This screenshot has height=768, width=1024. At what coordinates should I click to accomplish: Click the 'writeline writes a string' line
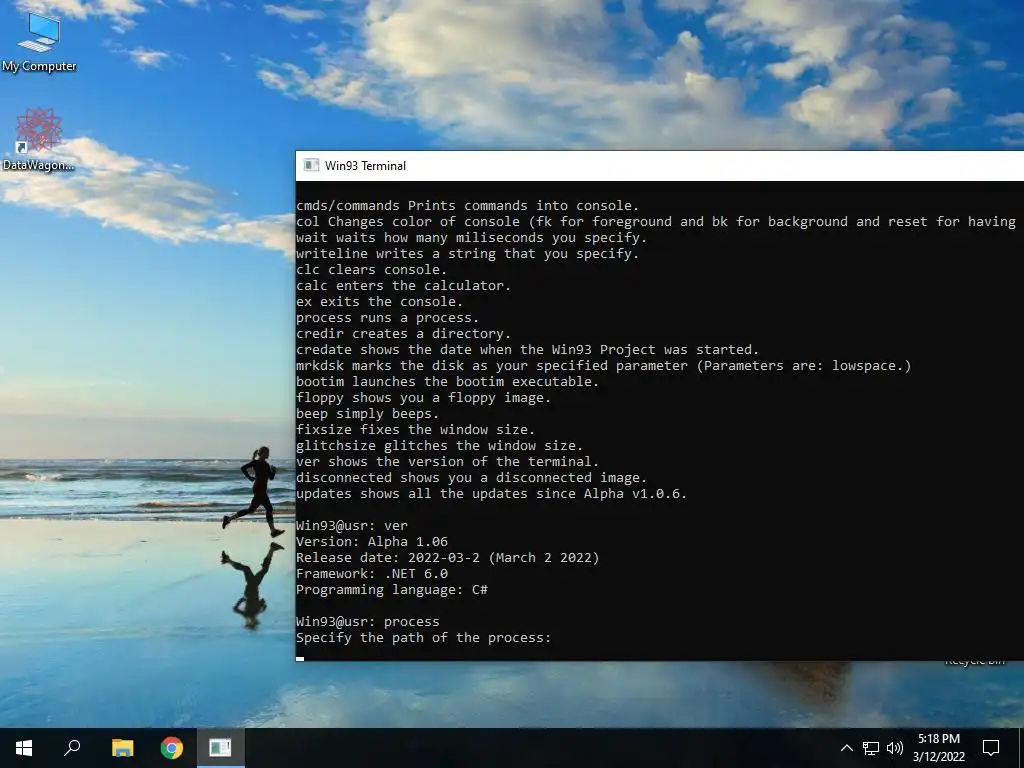467,253
